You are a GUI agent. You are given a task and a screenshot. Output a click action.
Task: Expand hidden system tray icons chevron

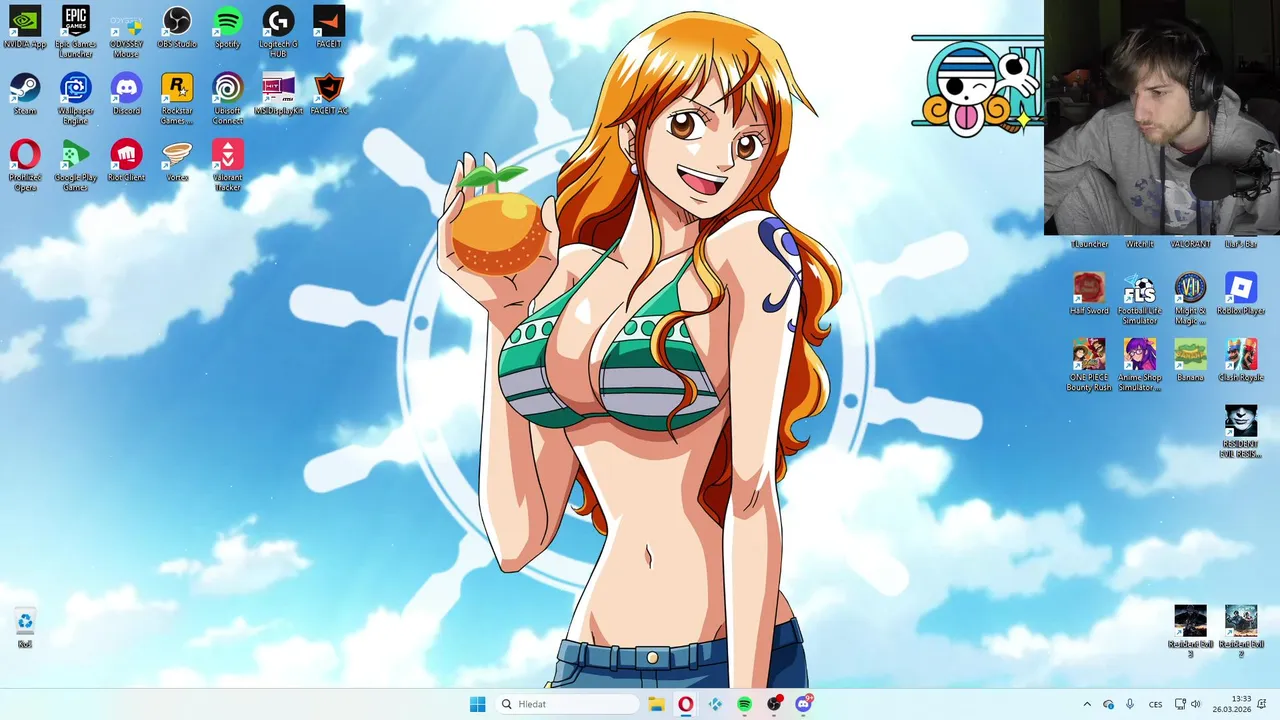pyautogui.click(x=1087, y=704)
